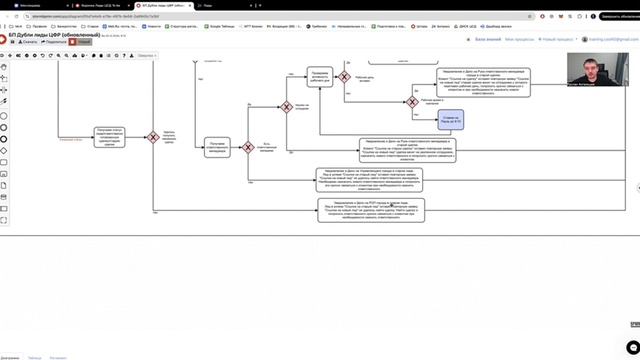Image resolution: width=640 pixels, height=360 pixels.
Task: Add a pool/participant from palette
Action: (x=4, y=209)
